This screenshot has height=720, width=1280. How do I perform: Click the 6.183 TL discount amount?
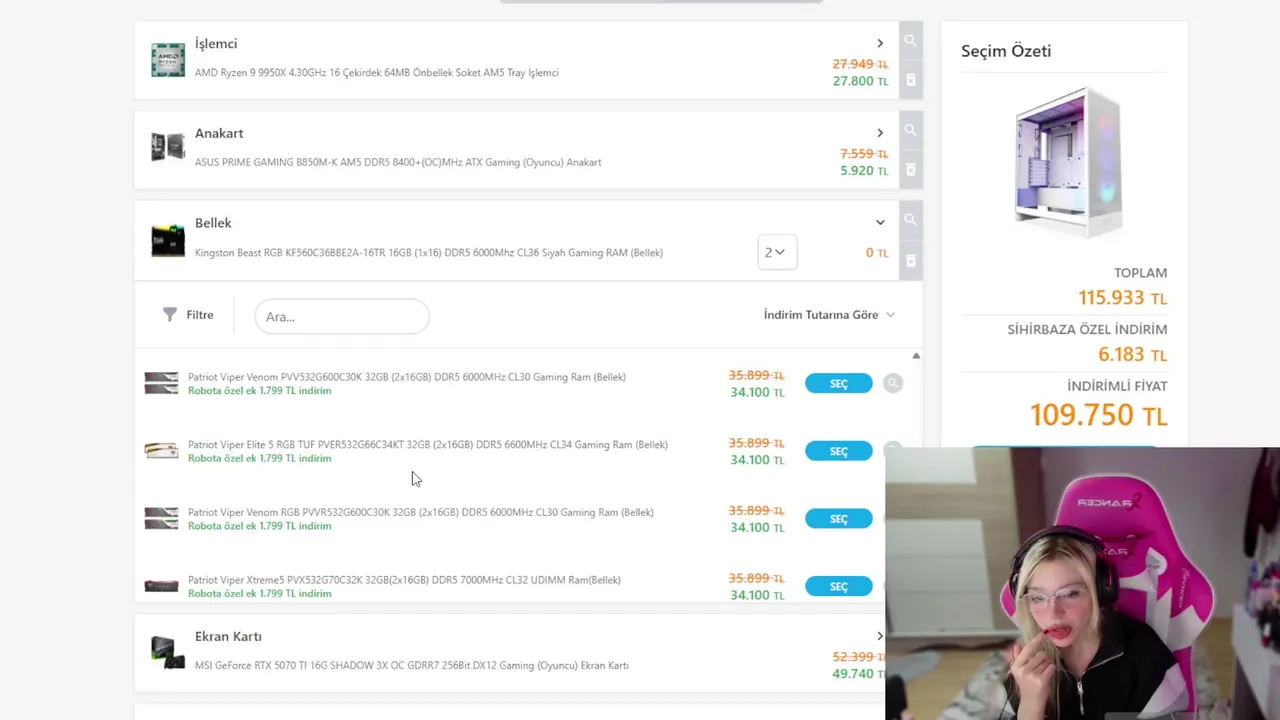click(1132, 354)
